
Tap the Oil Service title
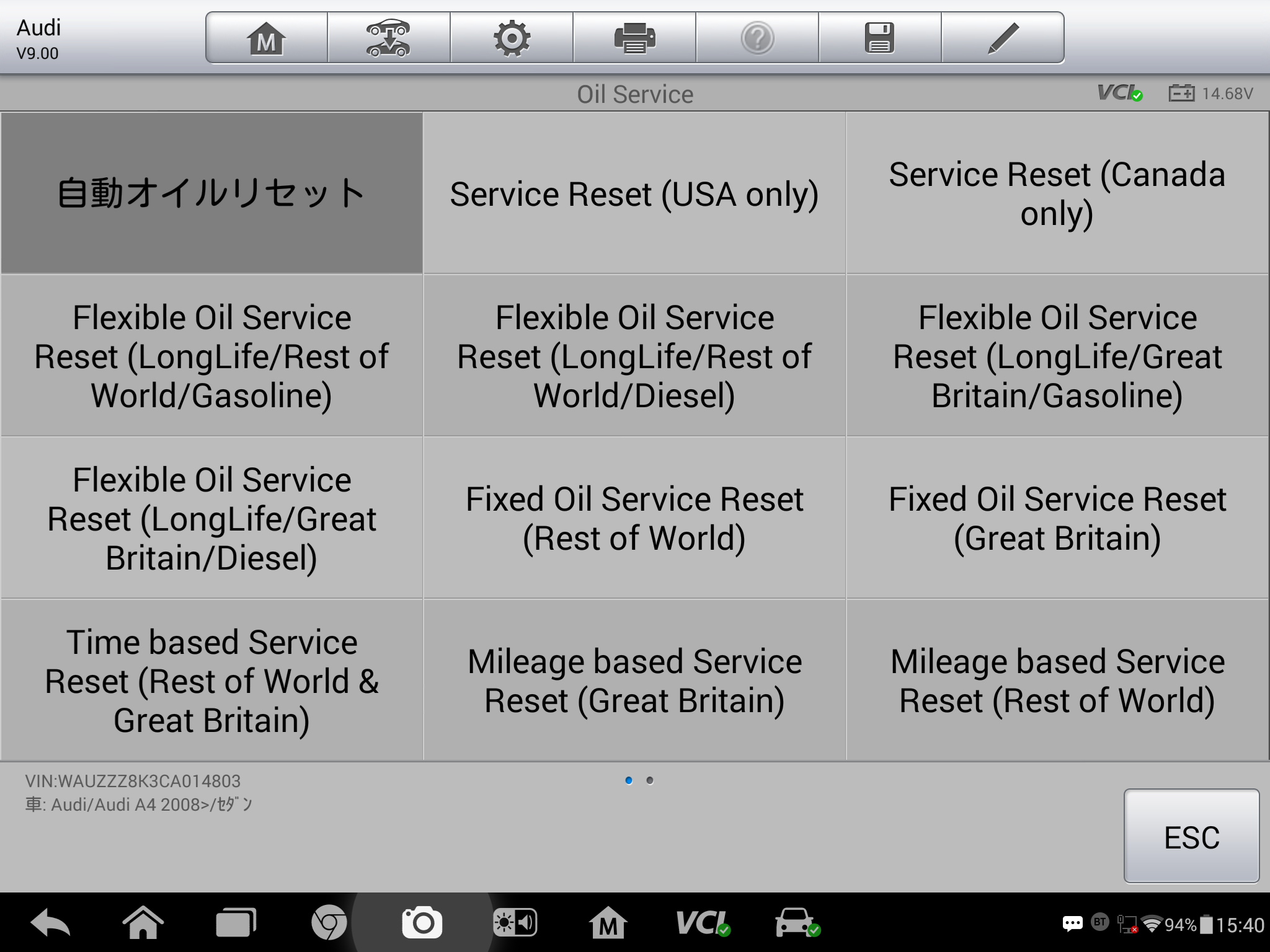pos(635,94)
